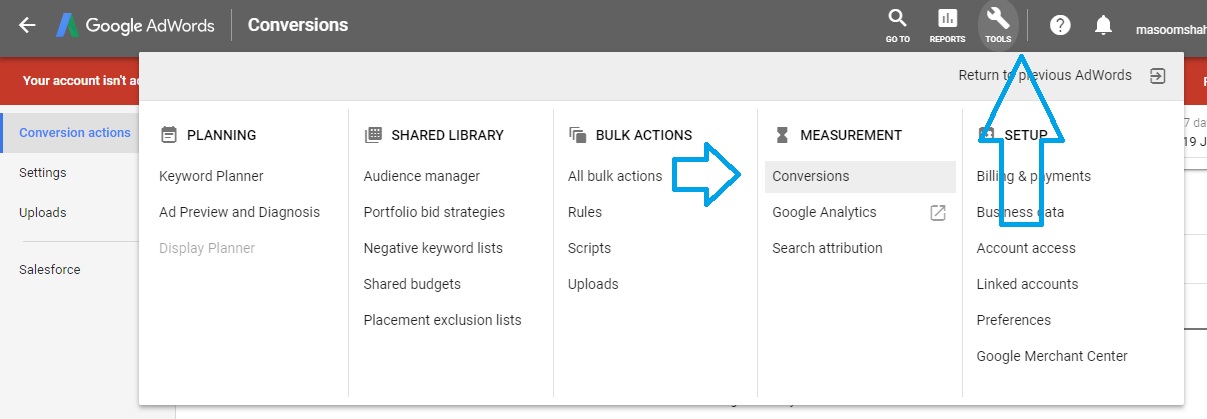Click the BULK ACTIONS section heading
Viewport: 1207px width, 419px height.
click(644, 135)
